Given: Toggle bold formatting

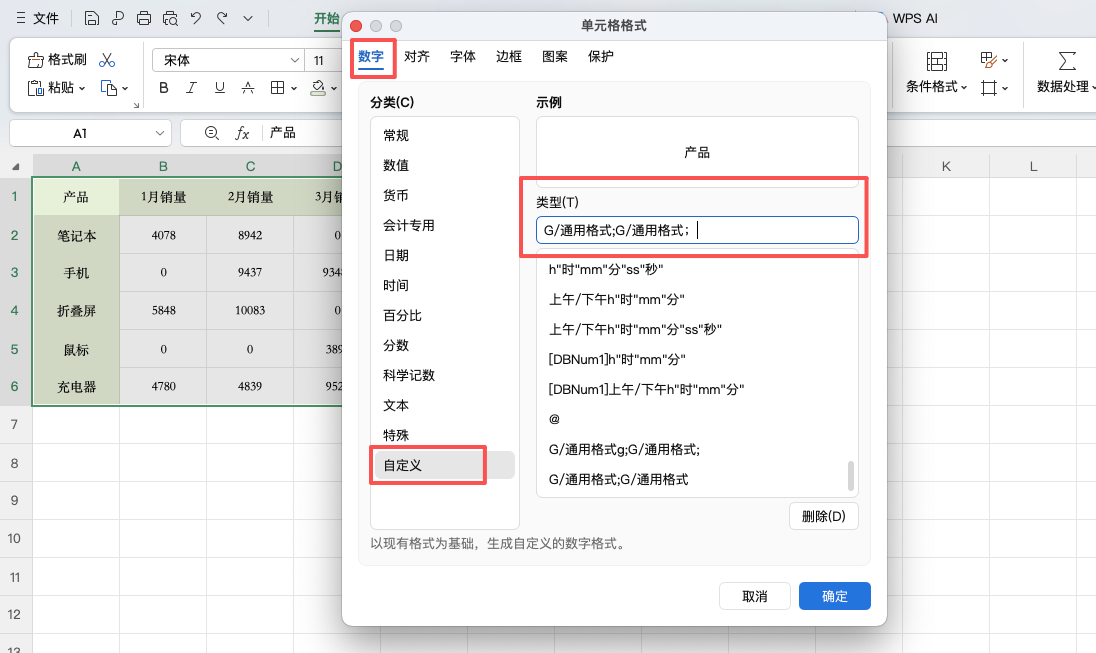Looking at the screenshot, I should click(164, 88).
